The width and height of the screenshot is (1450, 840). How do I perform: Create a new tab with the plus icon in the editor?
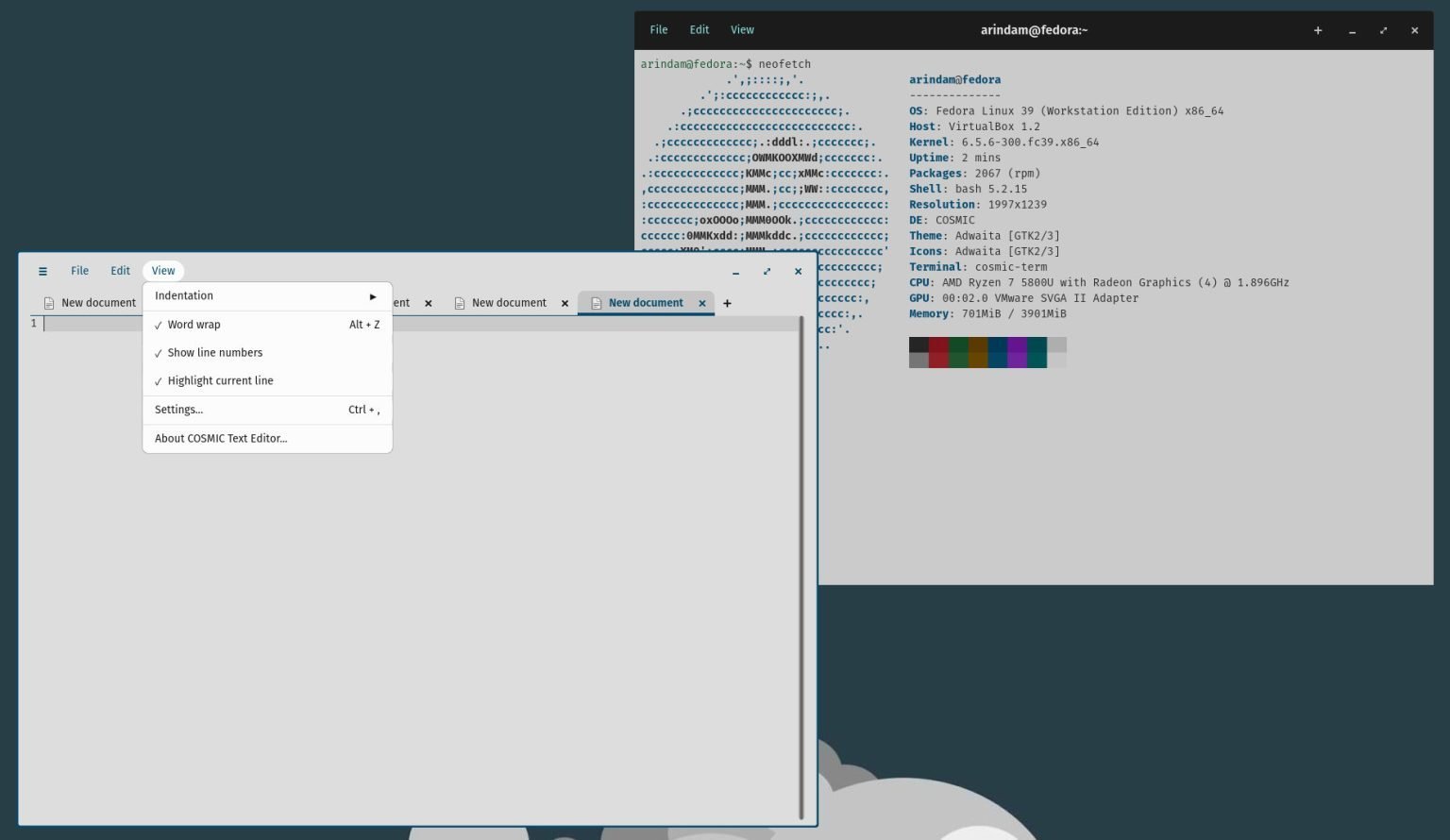click(727, 303)
